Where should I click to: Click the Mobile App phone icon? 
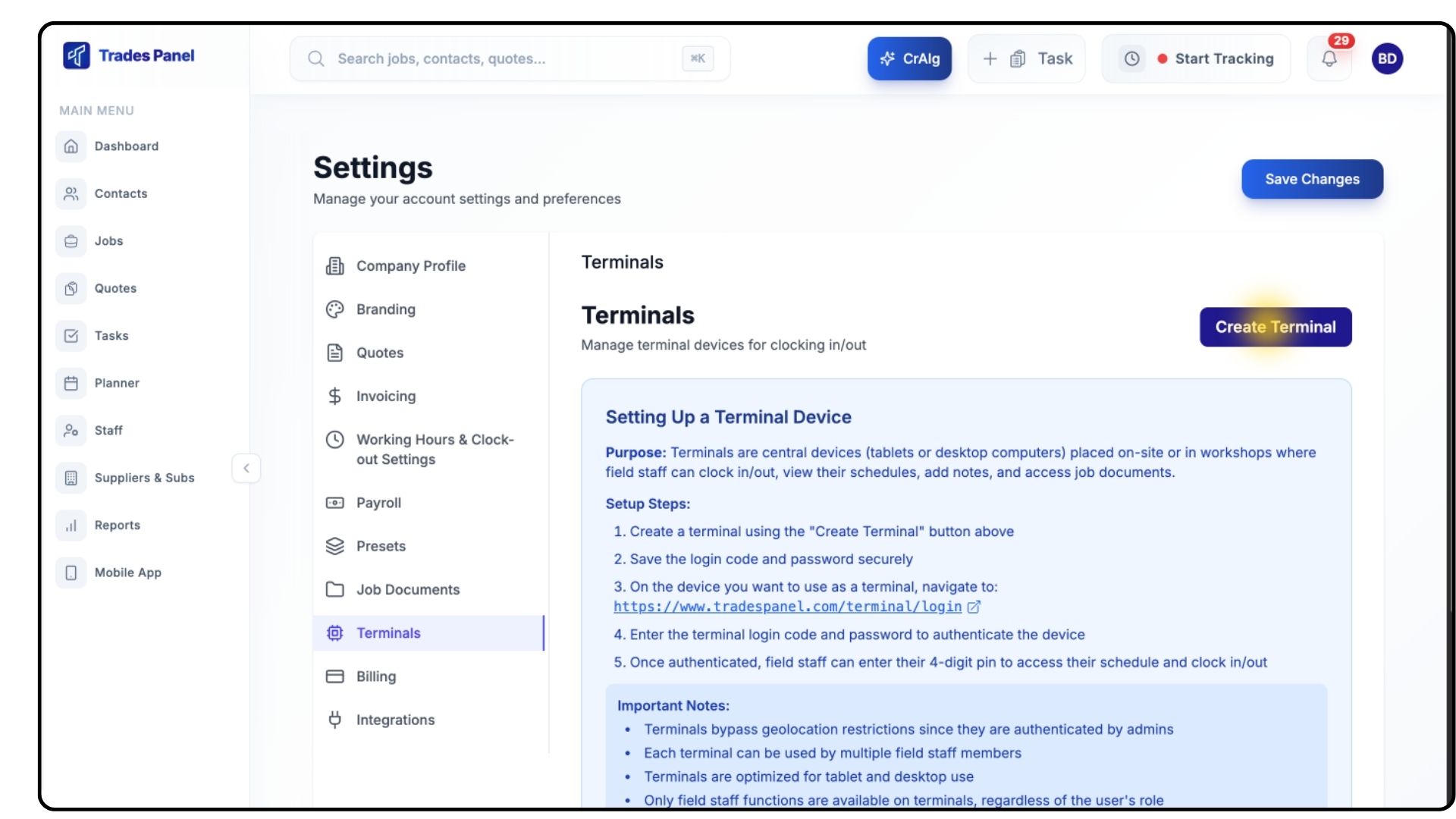(71, 573)
